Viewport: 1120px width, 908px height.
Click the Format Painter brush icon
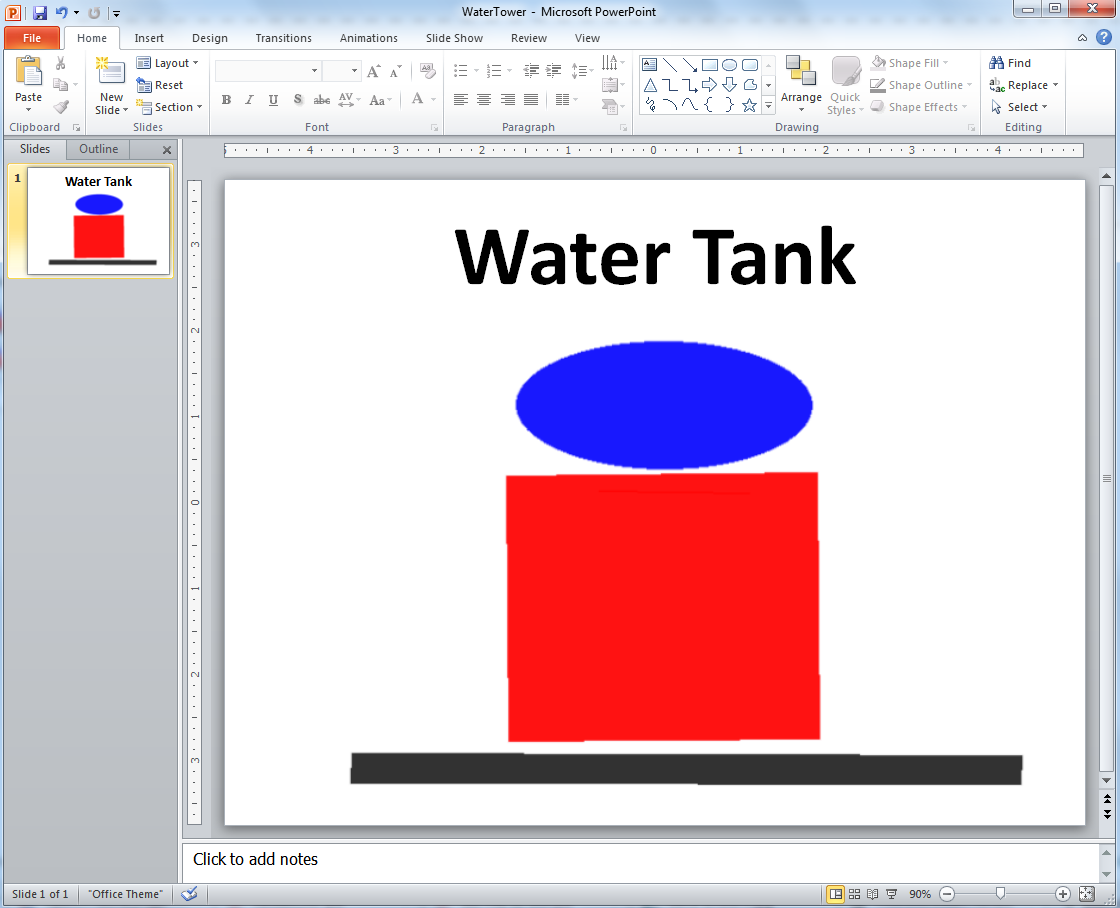click(x=61, y=107)
